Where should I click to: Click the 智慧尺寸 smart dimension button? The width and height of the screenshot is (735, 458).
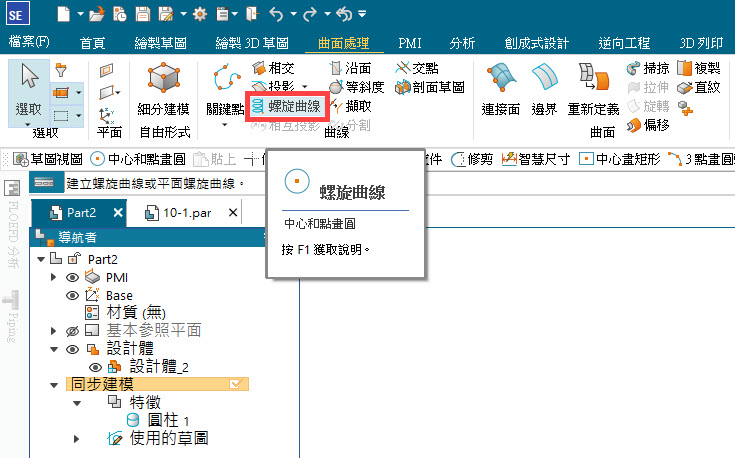pos(535,158)
